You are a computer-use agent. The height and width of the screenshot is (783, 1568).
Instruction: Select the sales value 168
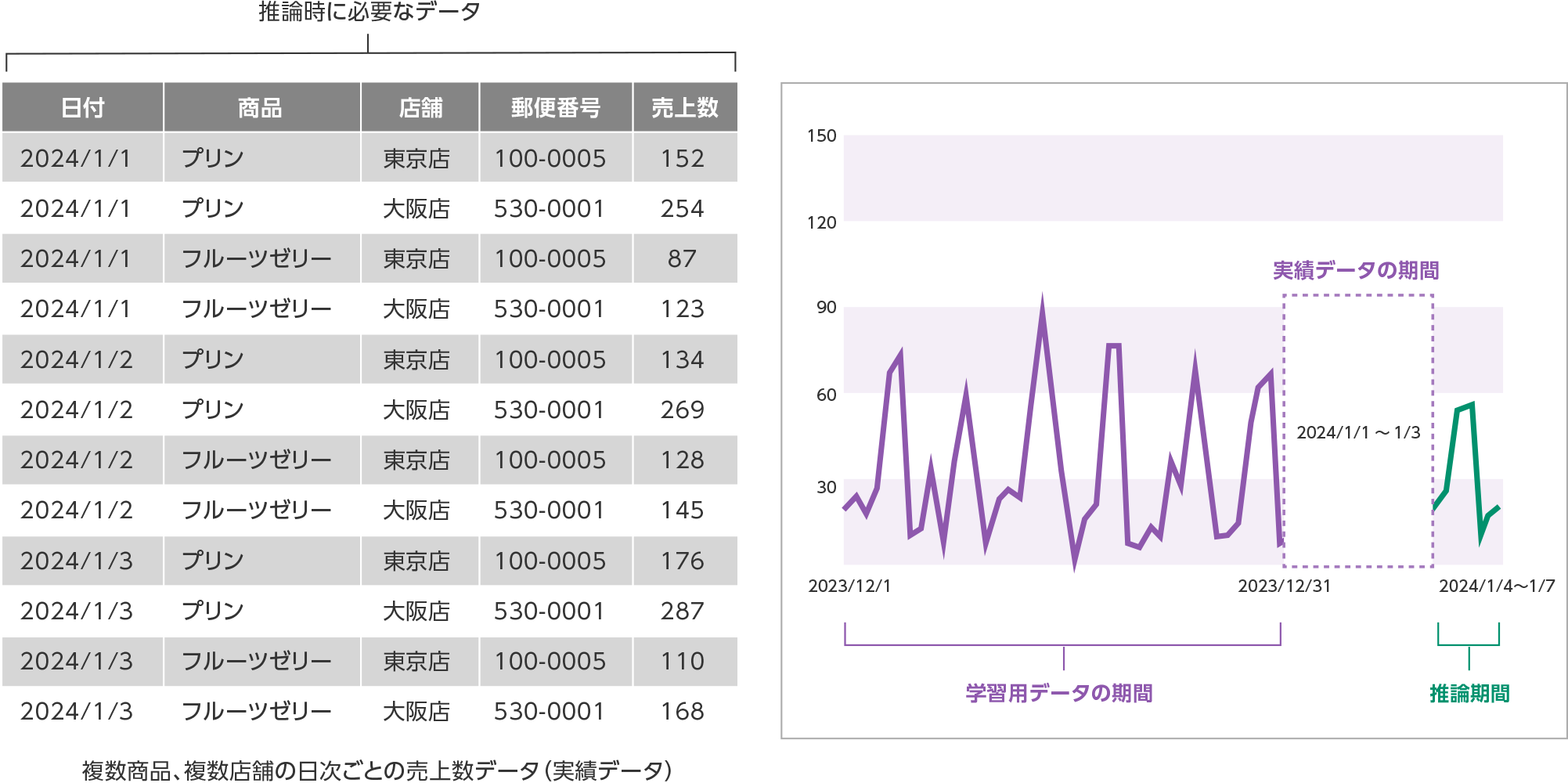click(683, 711)
